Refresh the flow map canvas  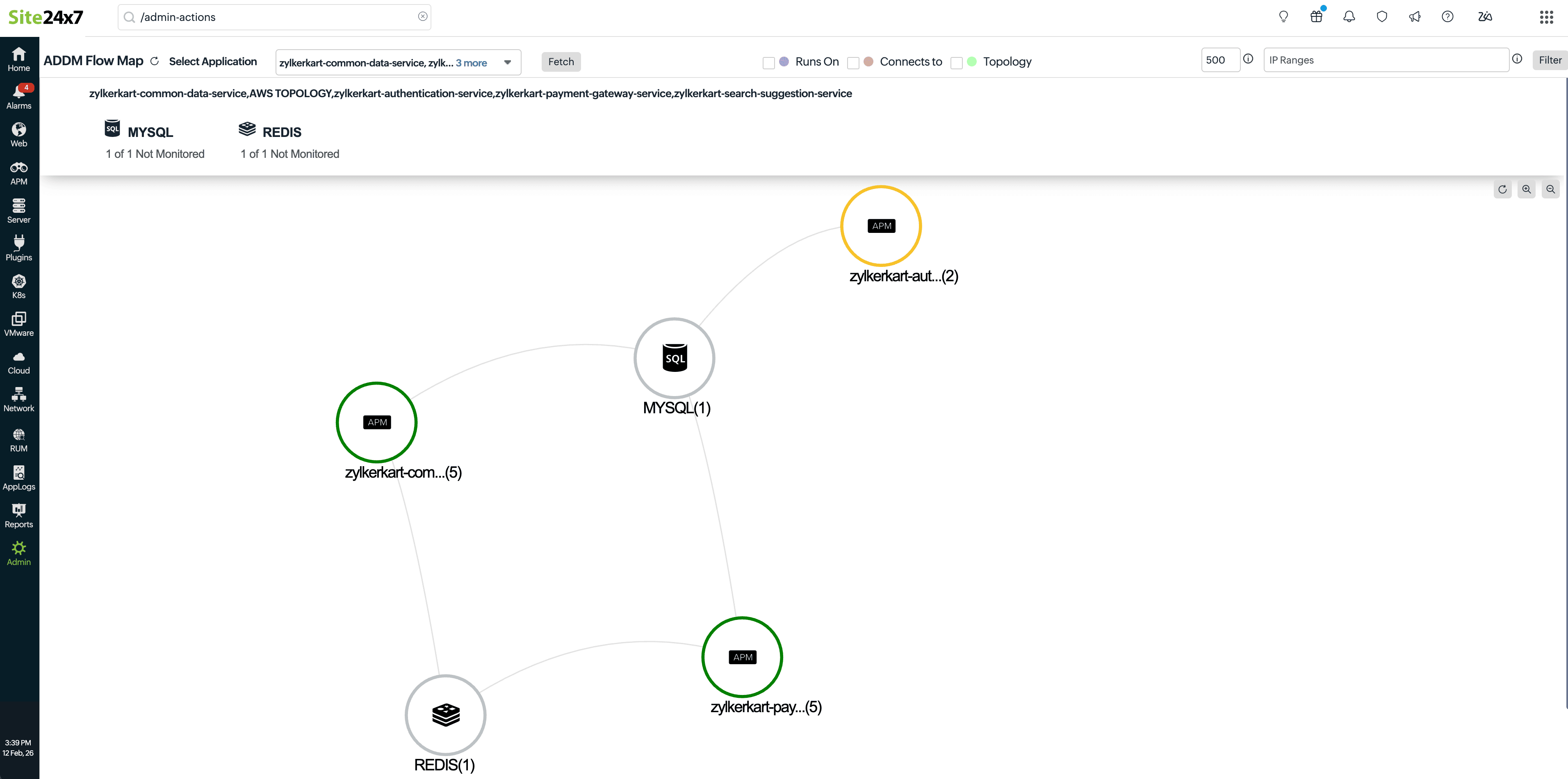(1502, 189)
